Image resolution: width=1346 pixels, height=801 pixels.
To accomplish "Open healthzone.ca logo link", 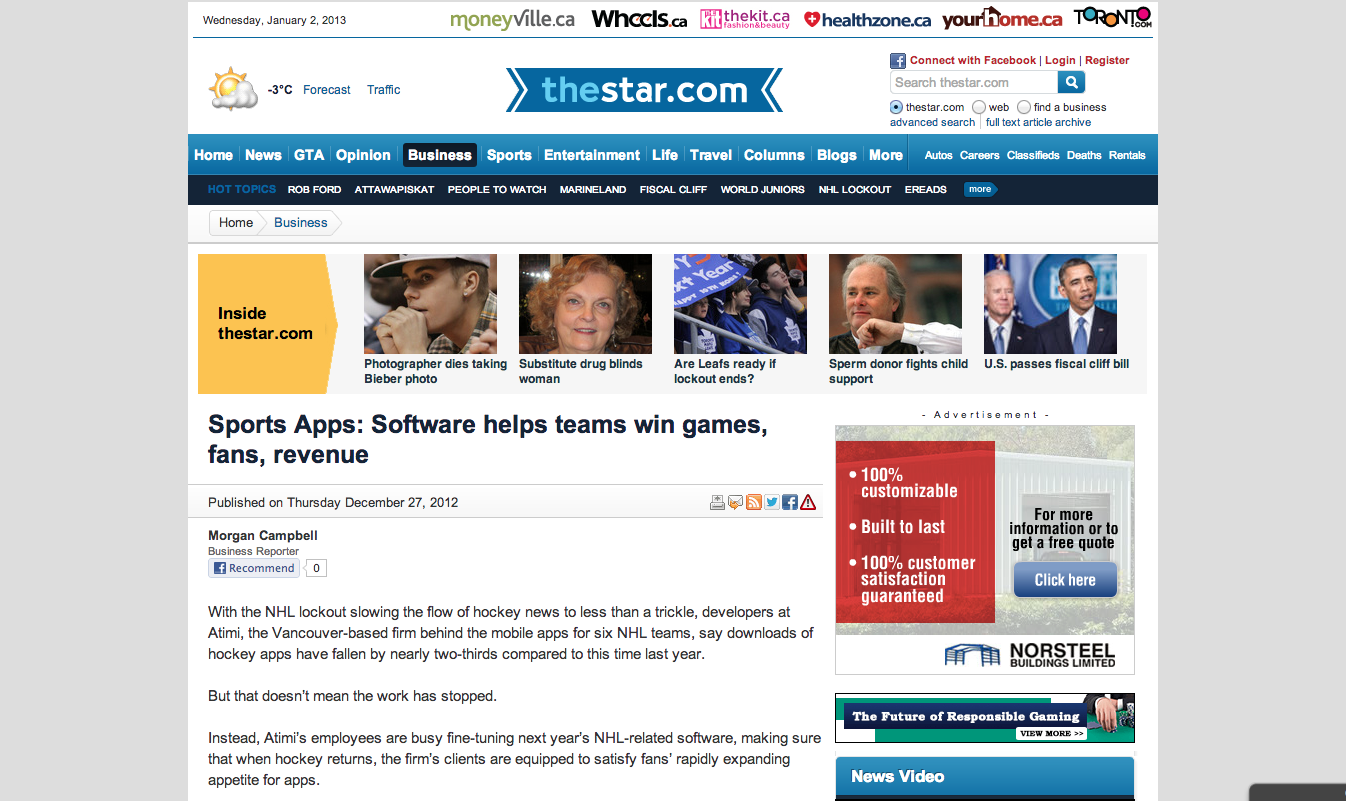I will (x=867, y=19).
